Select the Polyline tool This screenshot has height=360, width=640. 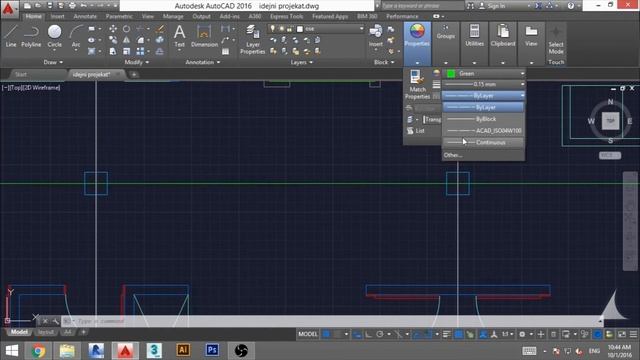click(x=31, y=36)
